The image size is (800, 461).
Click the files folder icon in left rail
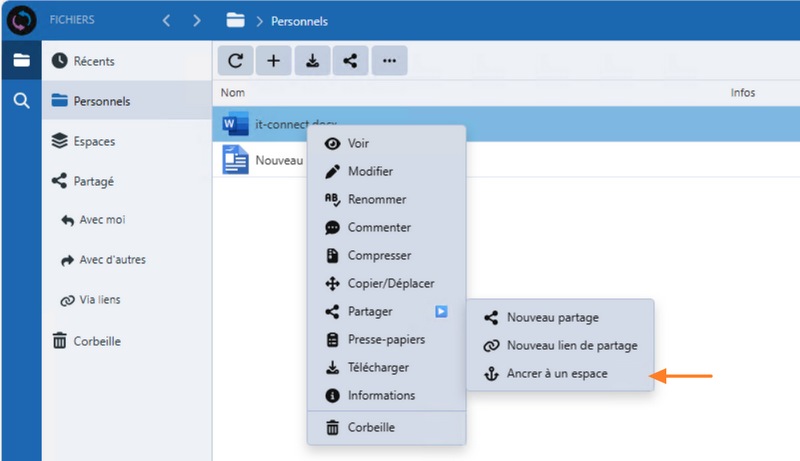point(21,61)
